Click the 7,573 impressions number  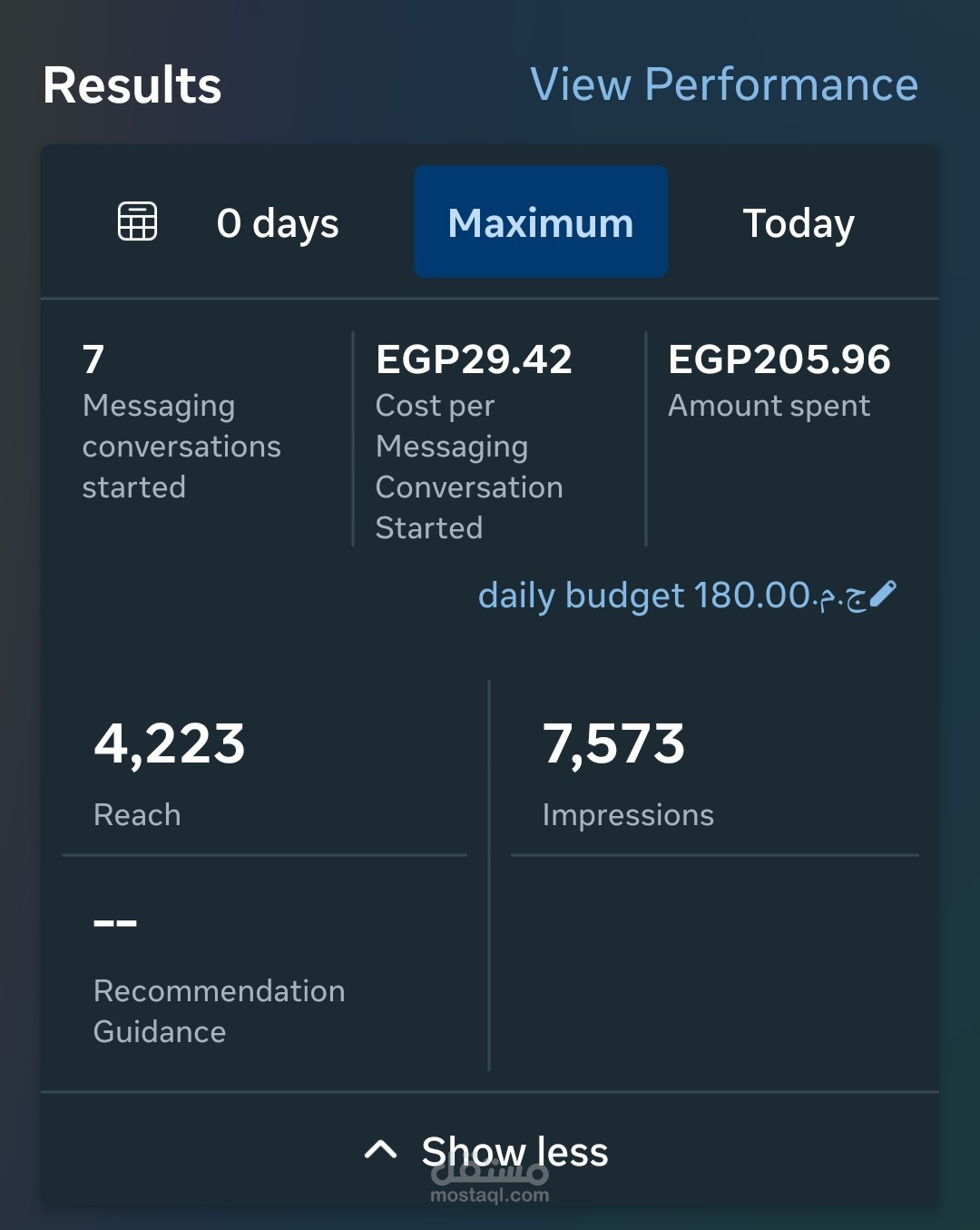613,744
